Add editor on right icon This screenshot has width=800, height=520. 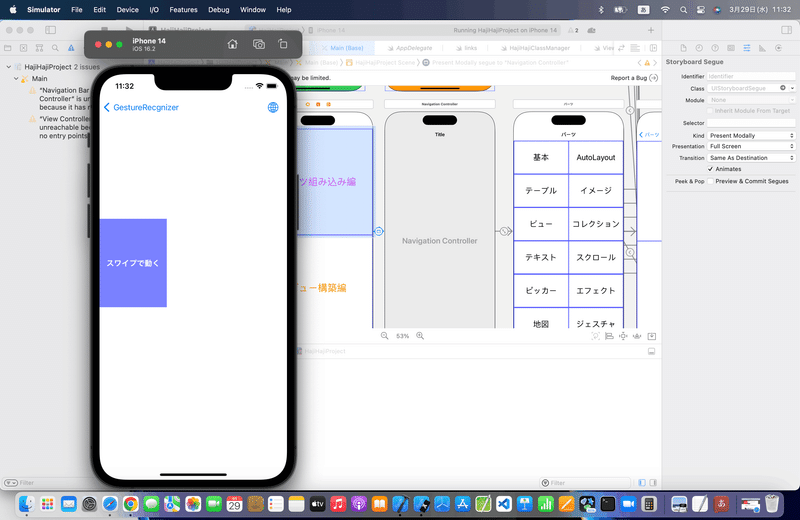pyautogui.click(x=653, y=48)
